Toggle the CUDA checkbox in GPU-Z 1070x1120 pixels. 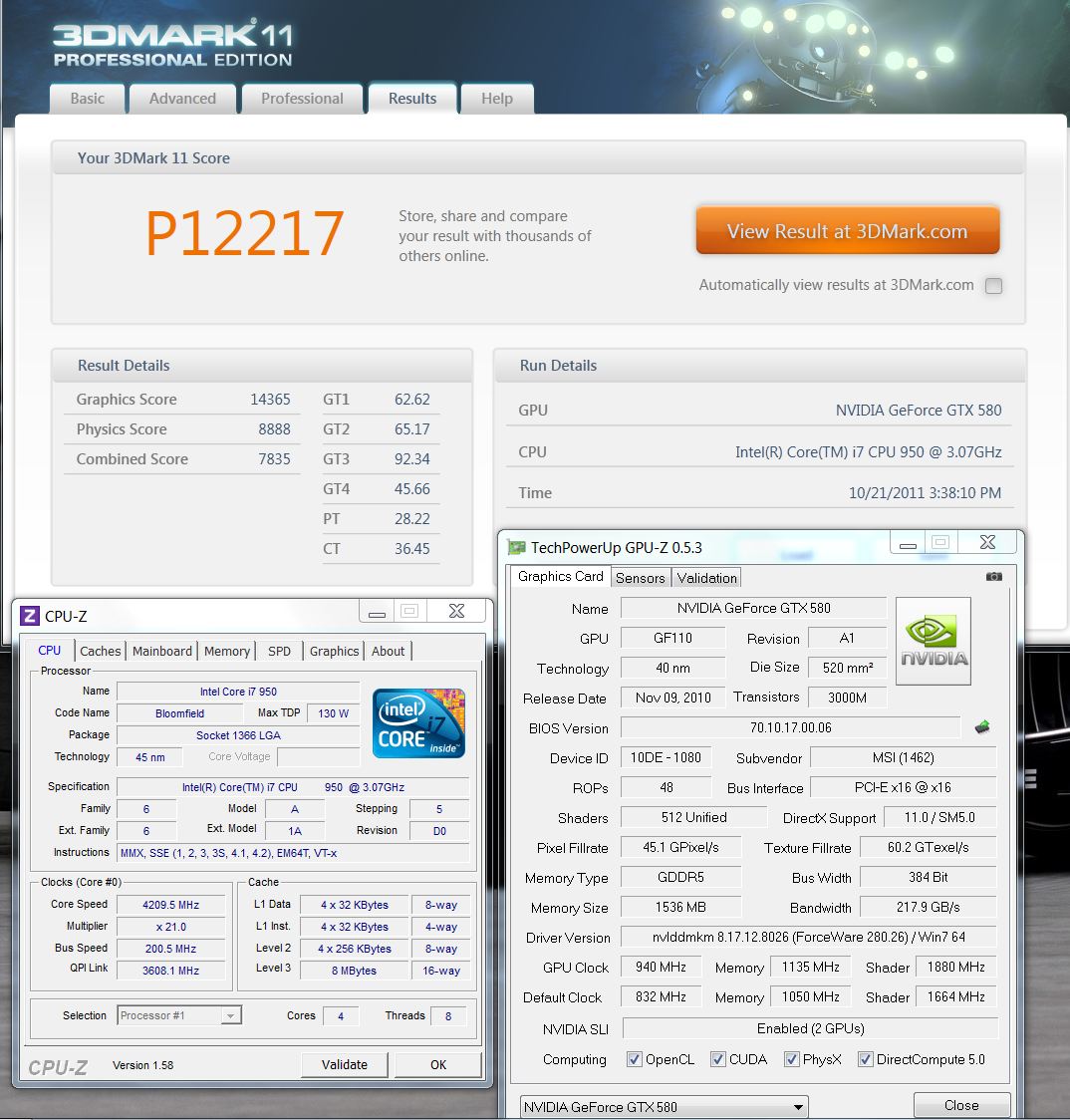[x=718, y=1059]
